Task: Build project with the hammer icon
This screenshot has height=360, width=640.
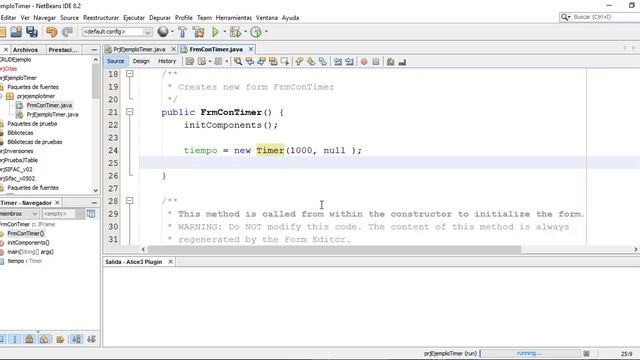Action: coord(182,32)
